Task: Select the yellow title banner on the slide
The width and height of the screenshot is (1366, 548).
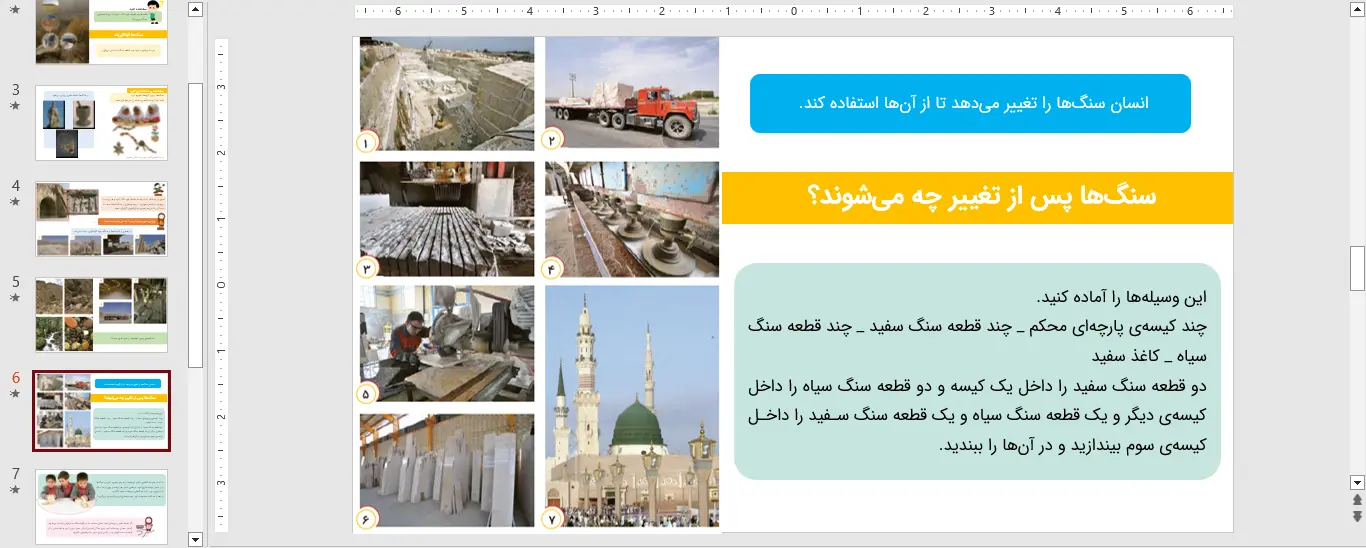Action: tap(977, 197)
